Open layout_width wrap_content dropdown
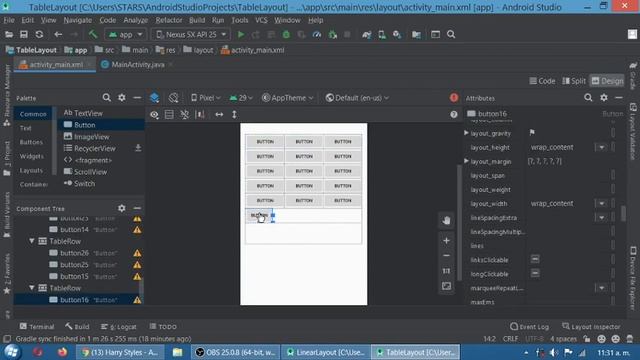Viewport: 640px width, 360px height. (x=602, y=203)
